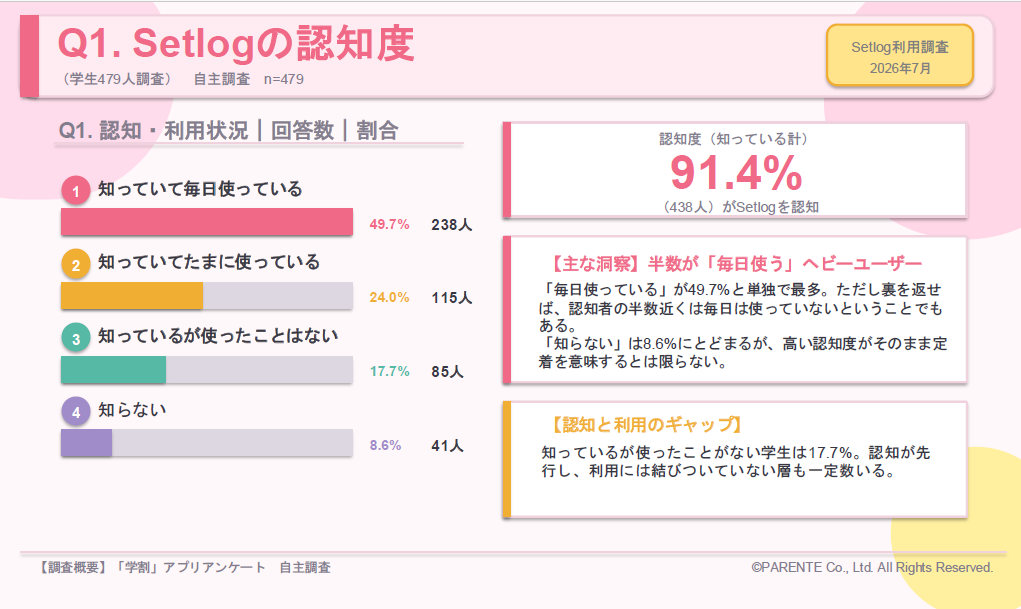Select the yellow Setlog利用調査 2026年7月 badge
The image size is (1021, 609).
pyautogui.click(x=900, y=57)
